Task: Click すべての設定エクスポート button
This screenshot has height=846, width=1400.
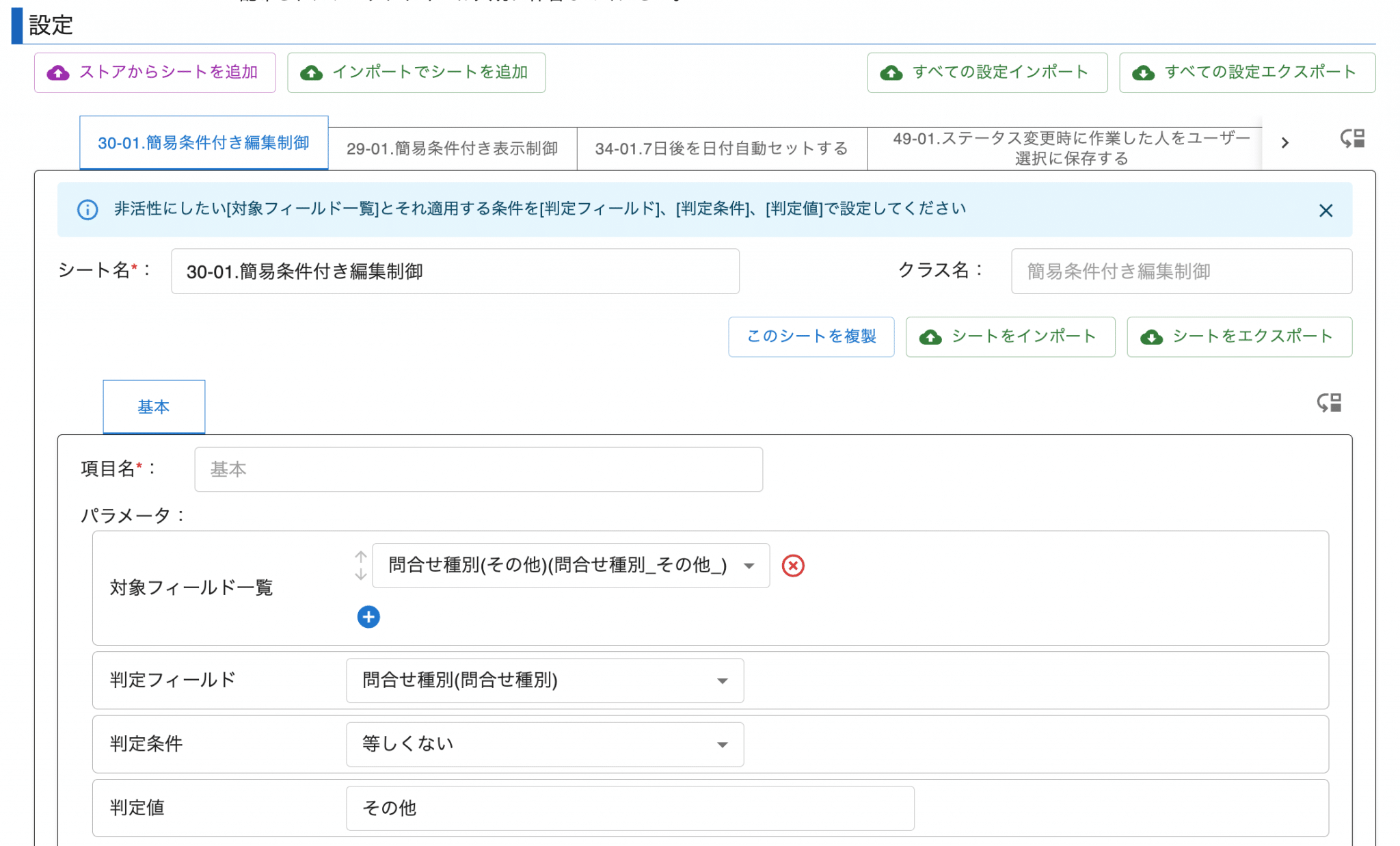Action: [x=1247, y=72]
